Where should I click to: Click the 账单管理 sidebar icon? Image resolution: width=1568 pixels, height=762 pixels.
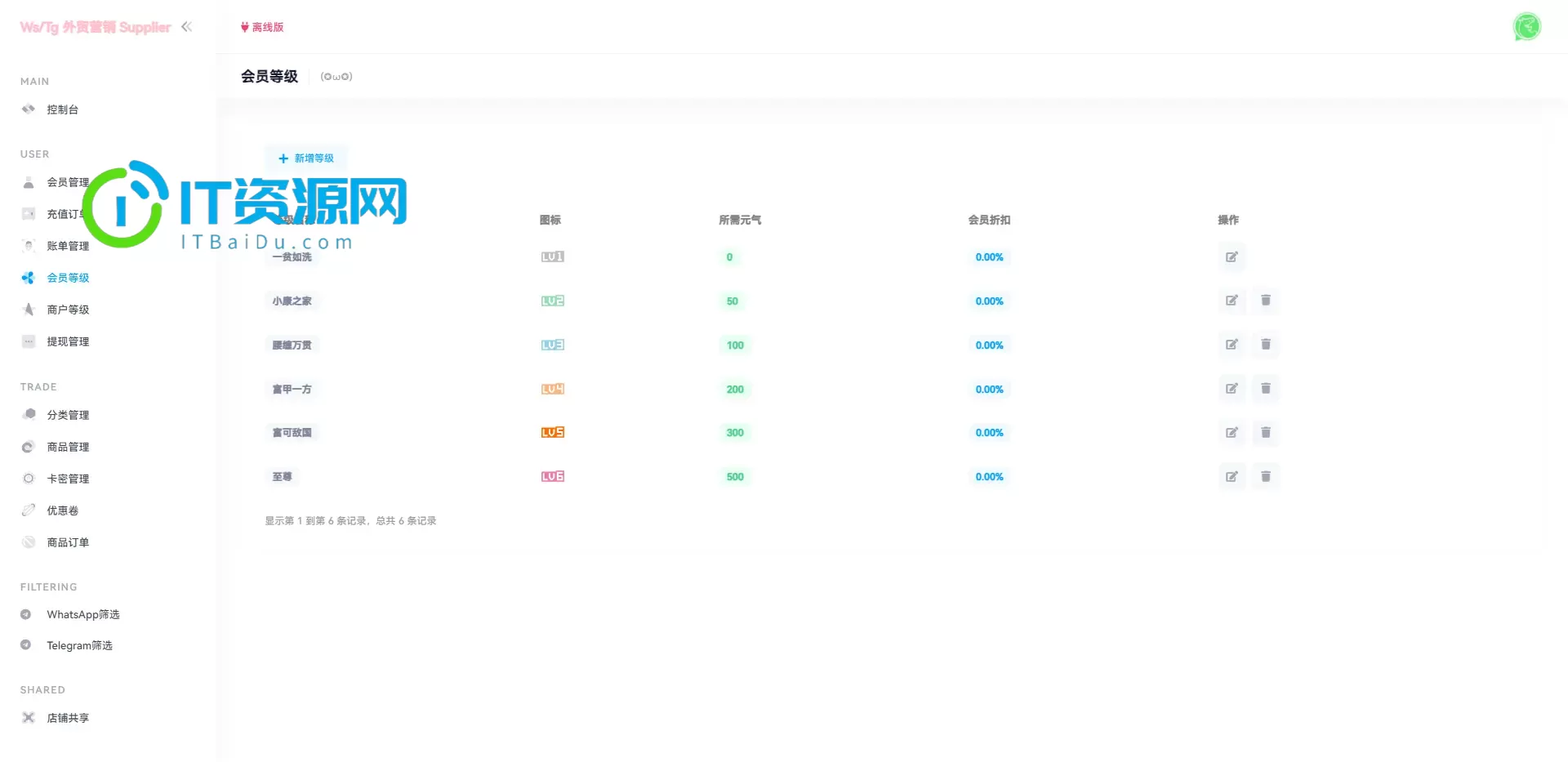coord(29,246)
